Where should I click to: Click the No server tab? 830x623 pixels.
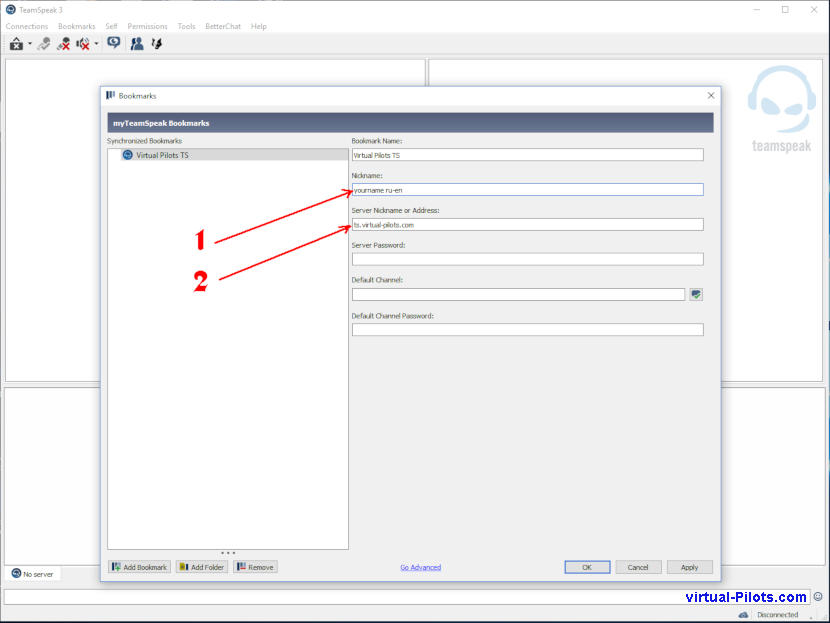pyautogui.click(x=33, y=574)
